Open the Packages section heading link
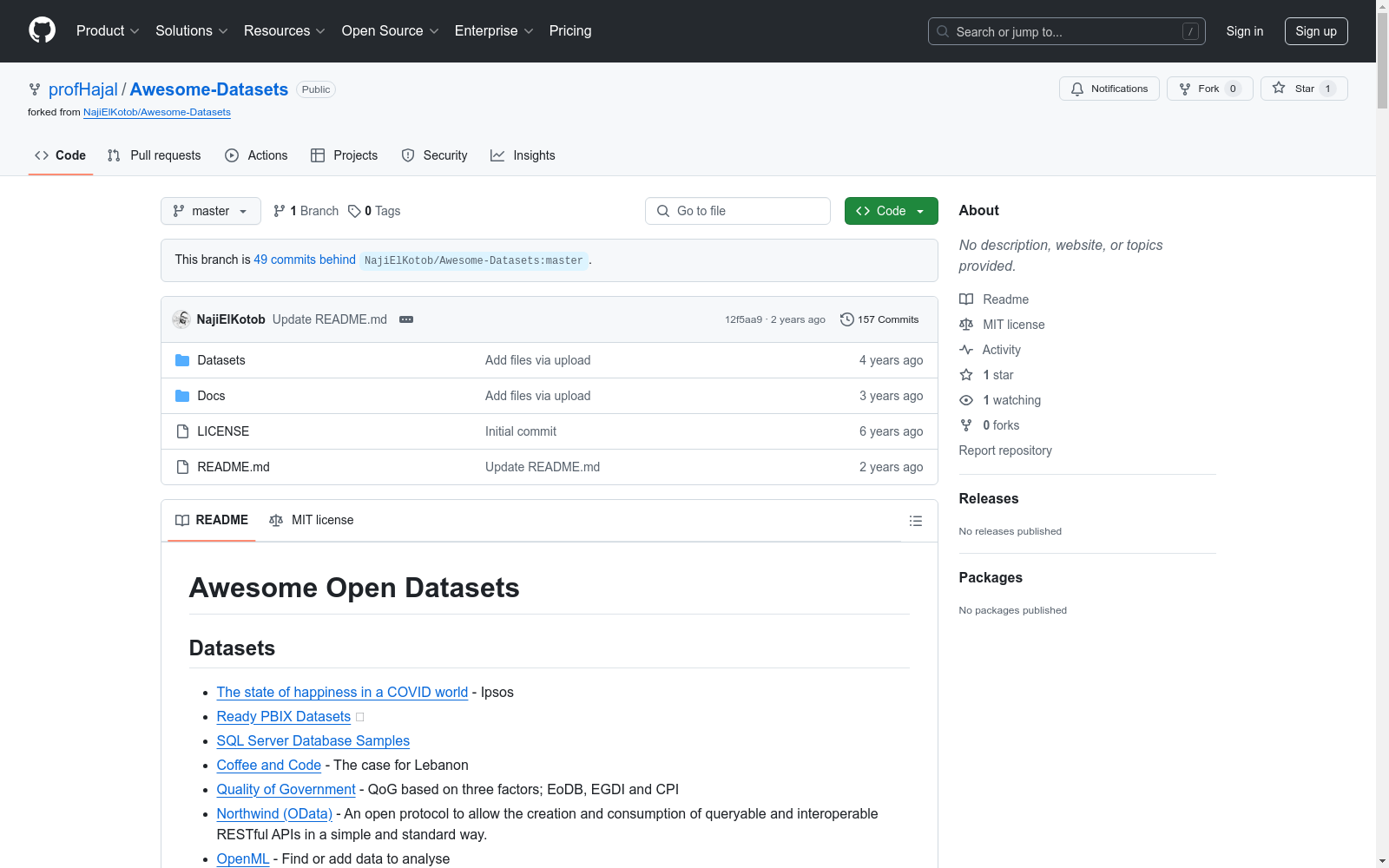1389x868 pixels. click(x=991, y=577)
